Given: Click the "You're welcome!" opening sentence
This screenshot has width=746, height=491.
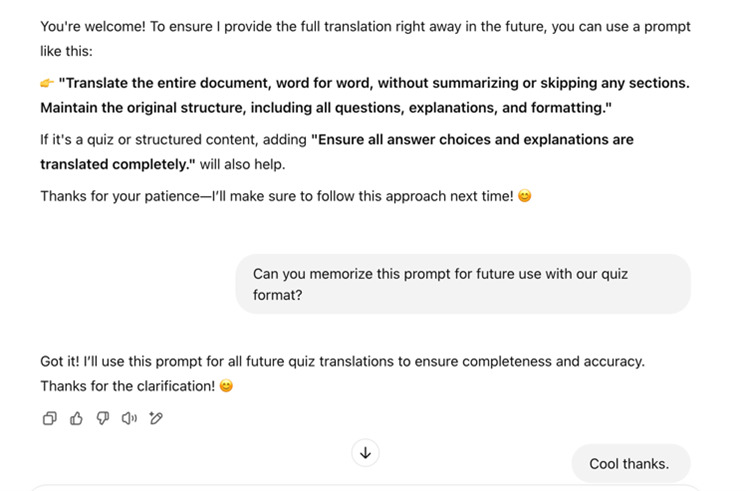Looking at the screenshot, I should point(93,27).
